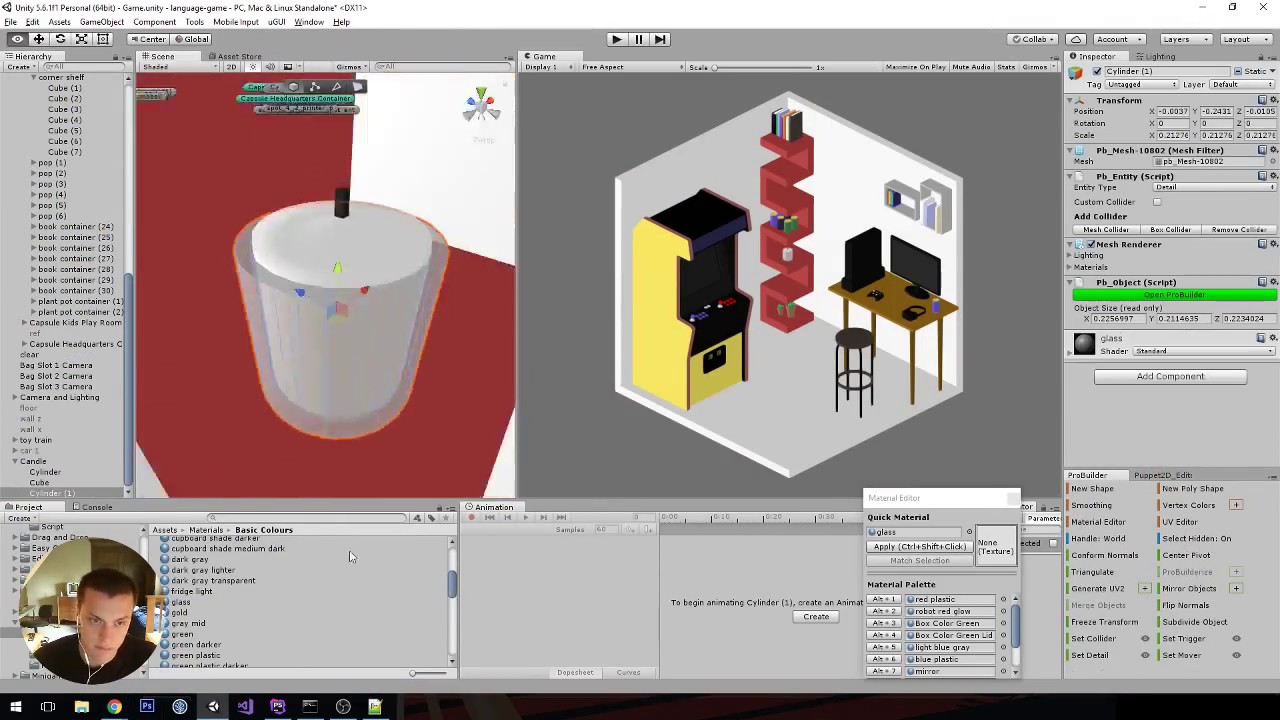Image resolution: width=1280 pixels, height=720 pixels.
Task: Open Mesh Renderer gear settings
Action: pyautogui.click(x=1272, y=244)
